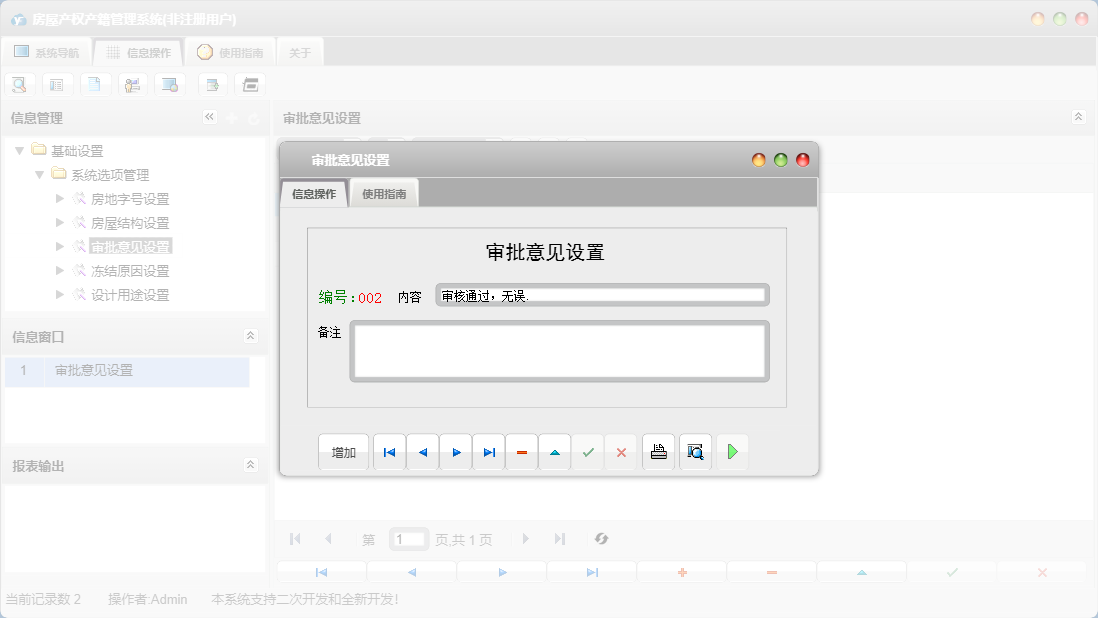Click the green run arrow in the dialog
This screenshot has height=618, width=1098.
point(731,451)
